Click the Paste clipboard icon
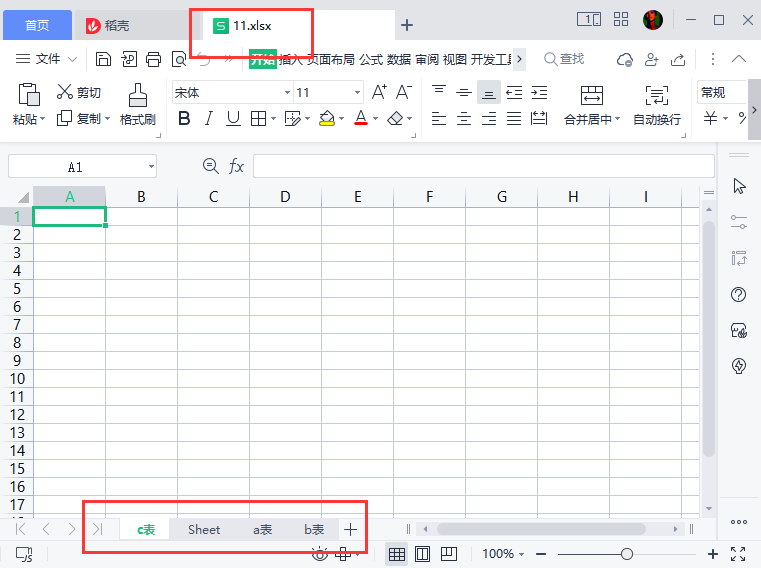 (x=29, y=94)
